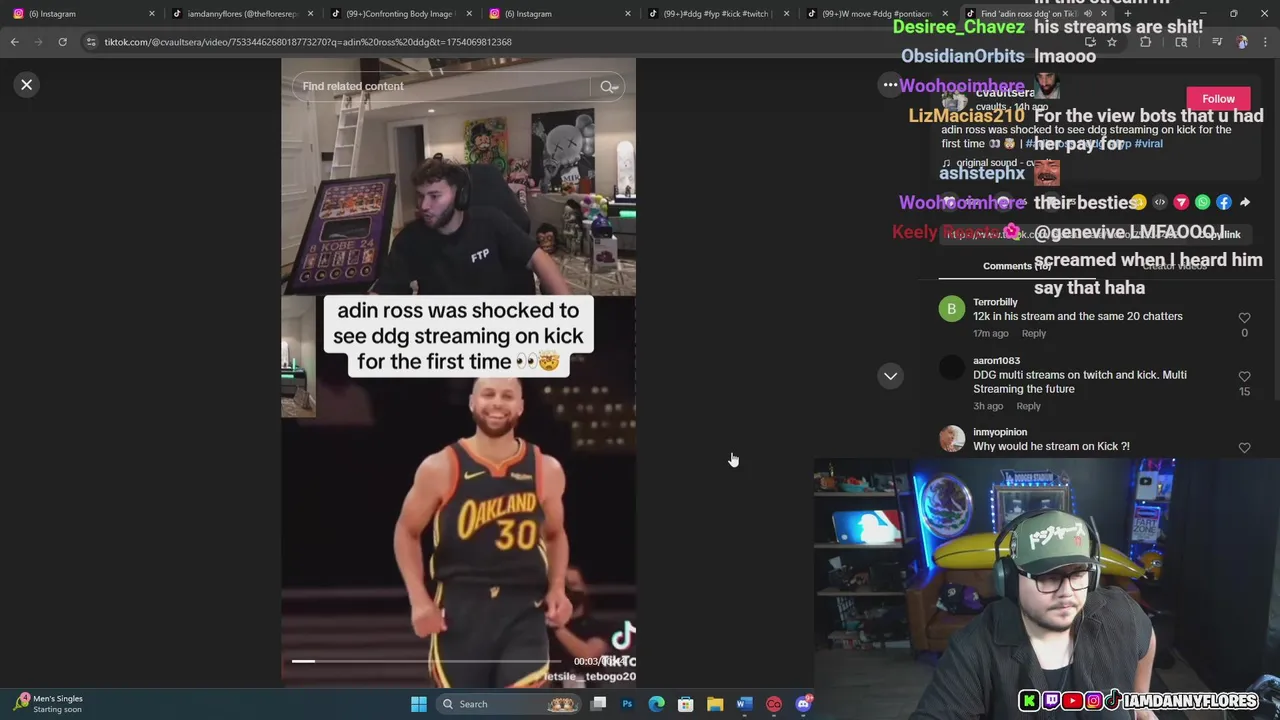Switch to W move #ddg tab
The width and height of the screenshot is (1280, 720).
click(x=874, y=14)
